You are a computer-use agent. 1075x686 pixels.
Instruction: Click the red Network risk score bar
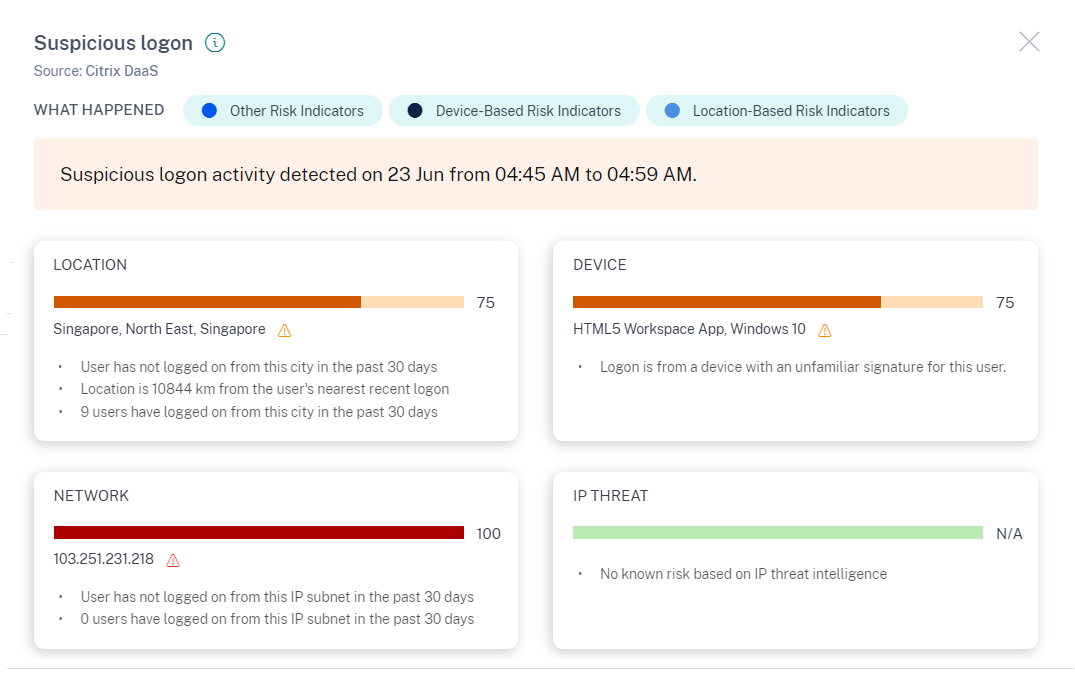(x=258, y=533)
